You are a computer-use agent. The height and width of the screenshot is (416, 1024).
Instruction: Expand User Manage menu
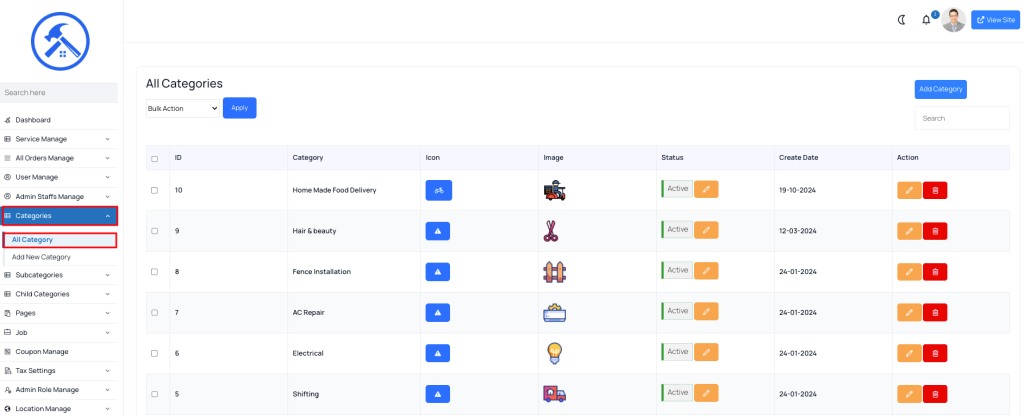pyautogui.click(x=59, y=177)
